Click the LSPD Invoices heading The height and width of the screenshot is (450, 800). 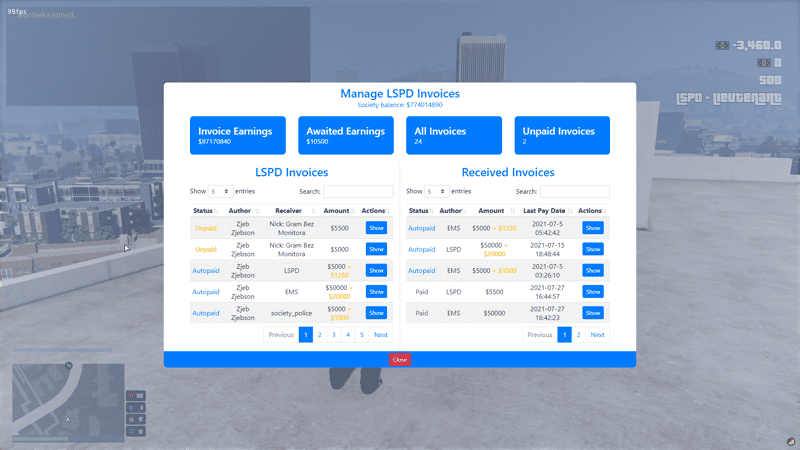292,172
